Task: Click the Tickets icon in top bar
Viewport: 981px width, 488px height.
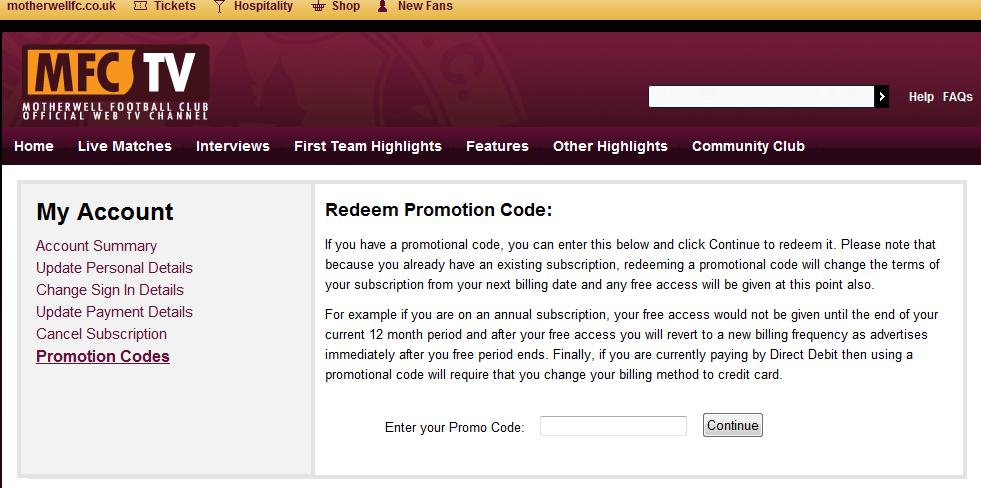Action: [x=141, y=6]
